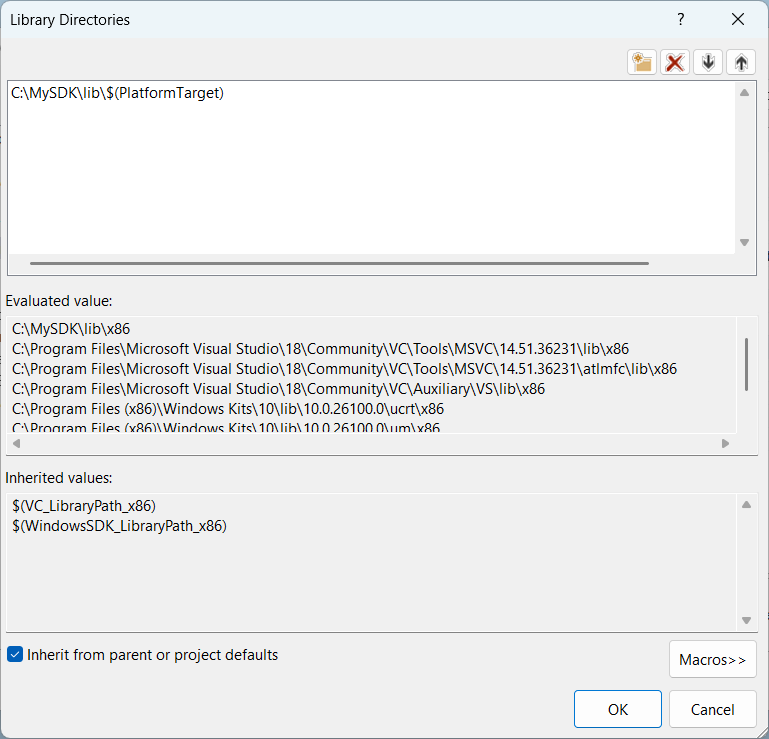Image resolution: width=769 pixels, height=739 pixels.
Task: Cancel the Library Directories dialog
Action: point(712,709)
